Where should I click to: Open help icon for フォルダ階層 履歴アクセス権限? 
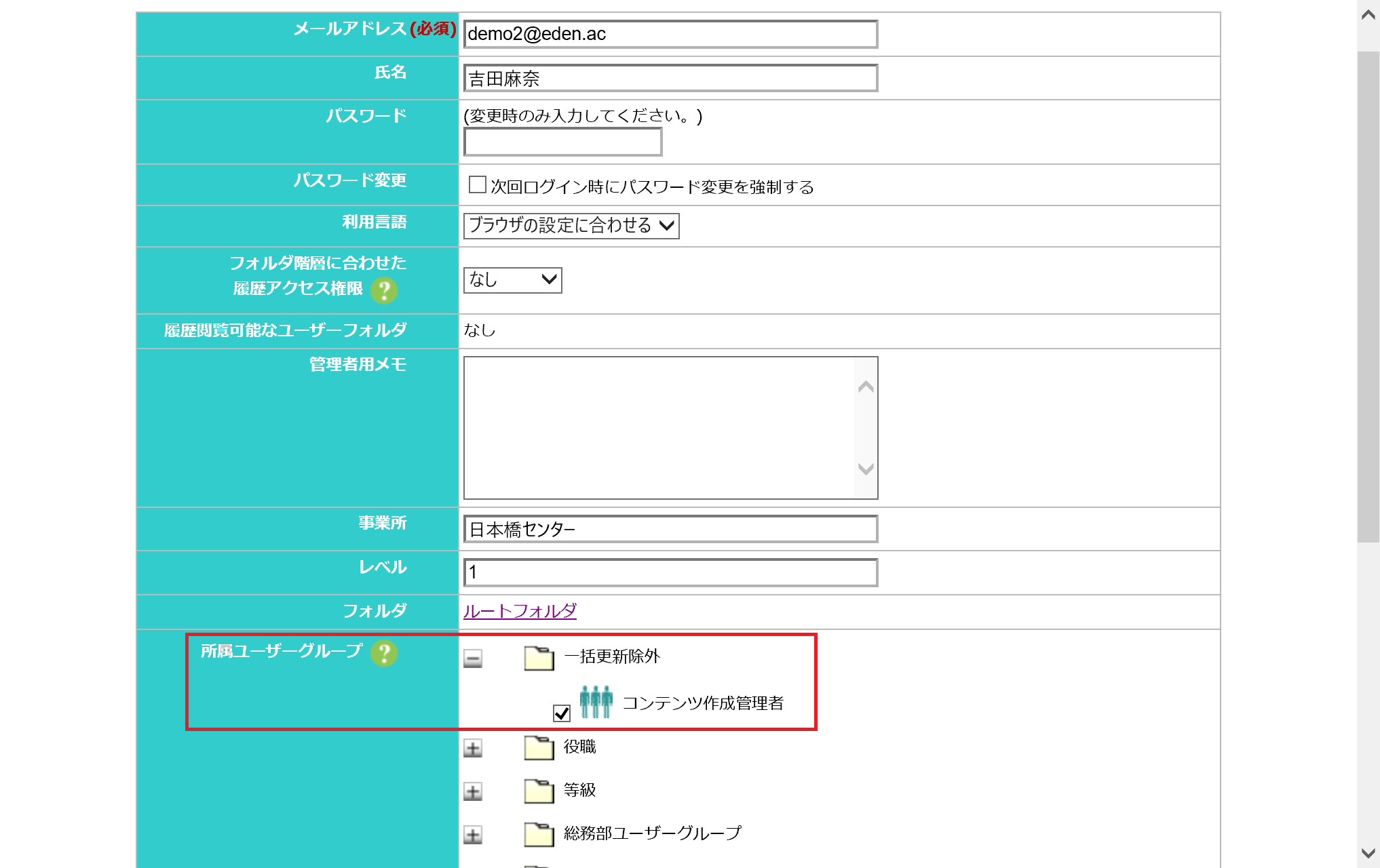[384, 290]
